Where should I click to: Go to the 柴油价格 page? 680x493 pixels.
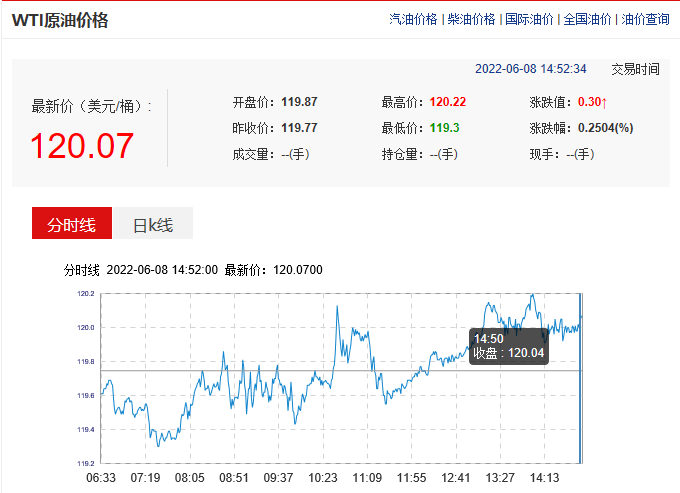click(x=471, y=19)
